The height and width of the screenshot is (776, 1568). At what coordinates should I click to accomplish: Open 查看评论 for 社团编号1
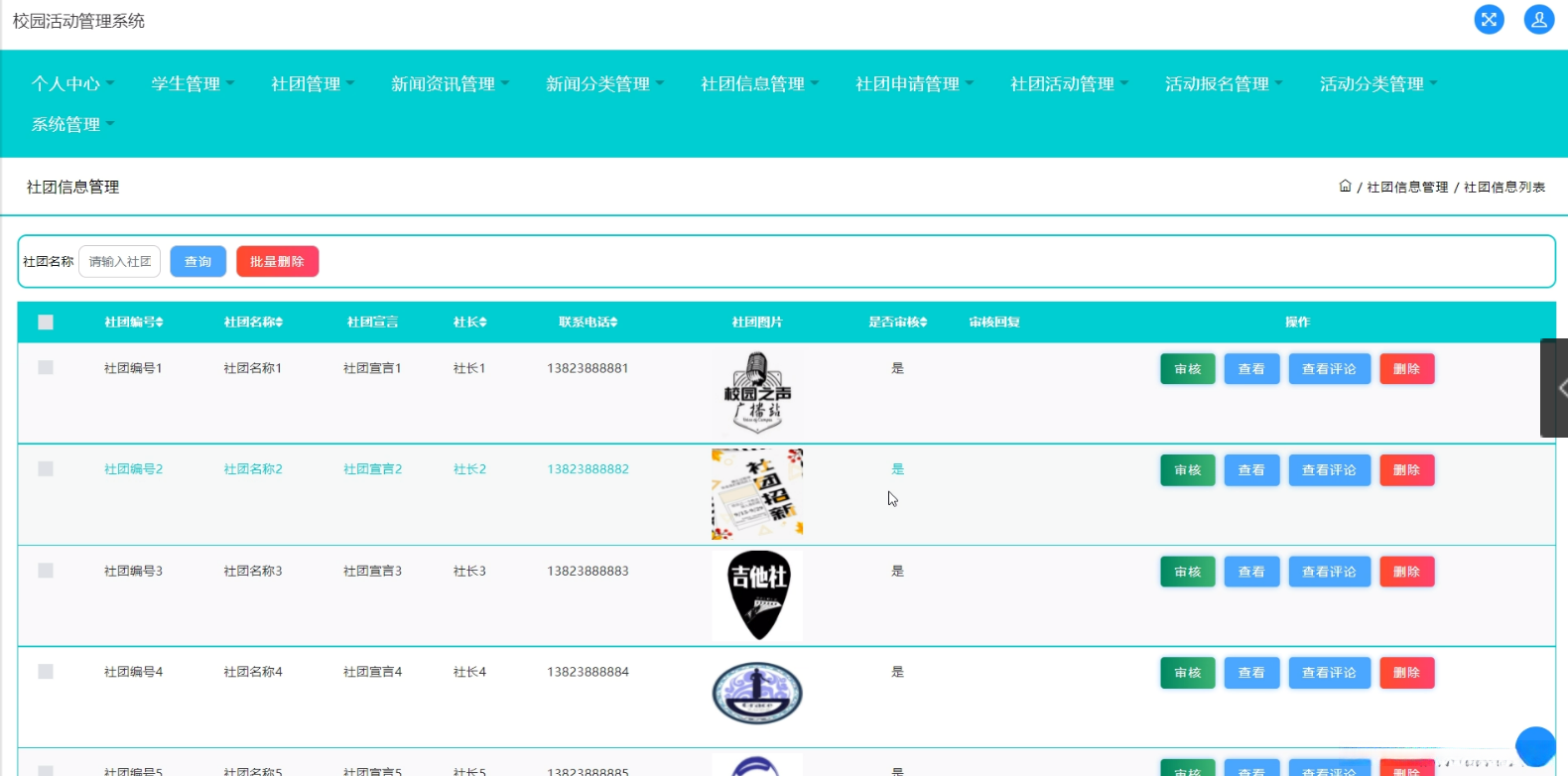1330,369
